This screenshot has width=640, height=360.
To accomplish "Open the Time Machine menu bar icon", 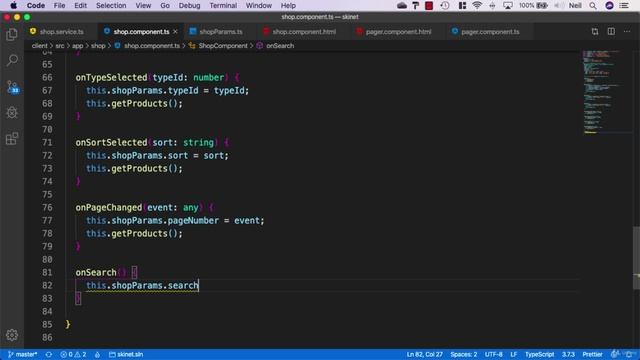I will click(x=445, y=5).
